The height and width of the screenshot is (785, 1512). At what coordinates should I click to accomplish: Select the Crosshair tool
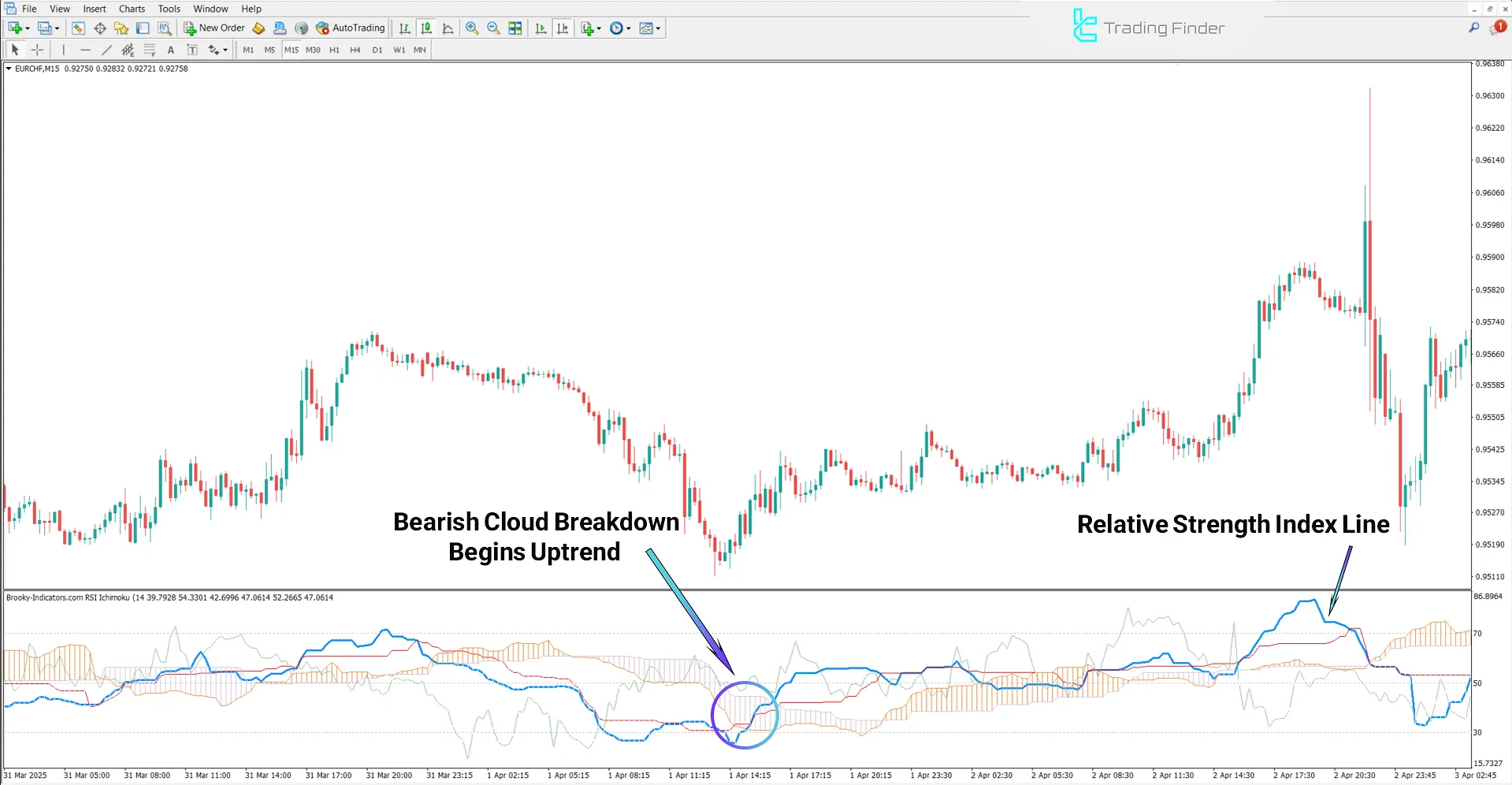pos(37,49)
